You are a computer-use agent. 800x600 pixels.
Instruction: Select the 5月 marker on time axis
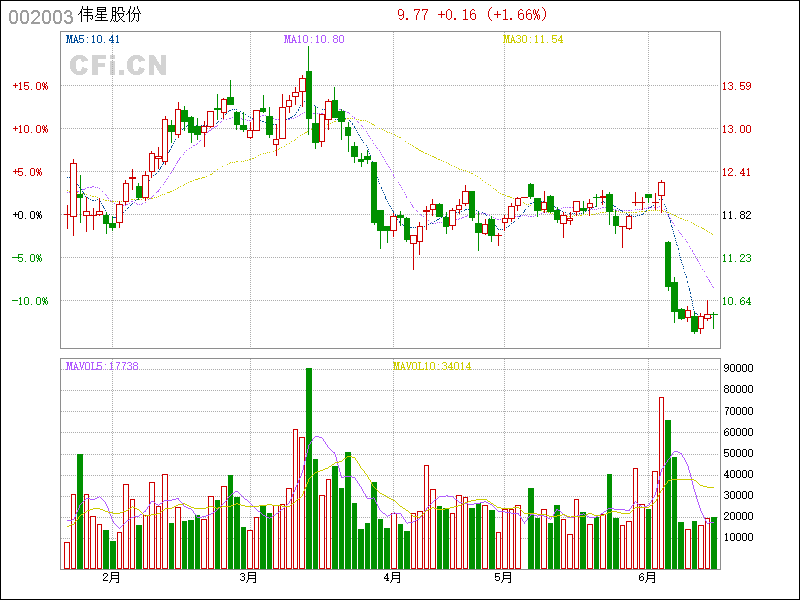point(503,577)
